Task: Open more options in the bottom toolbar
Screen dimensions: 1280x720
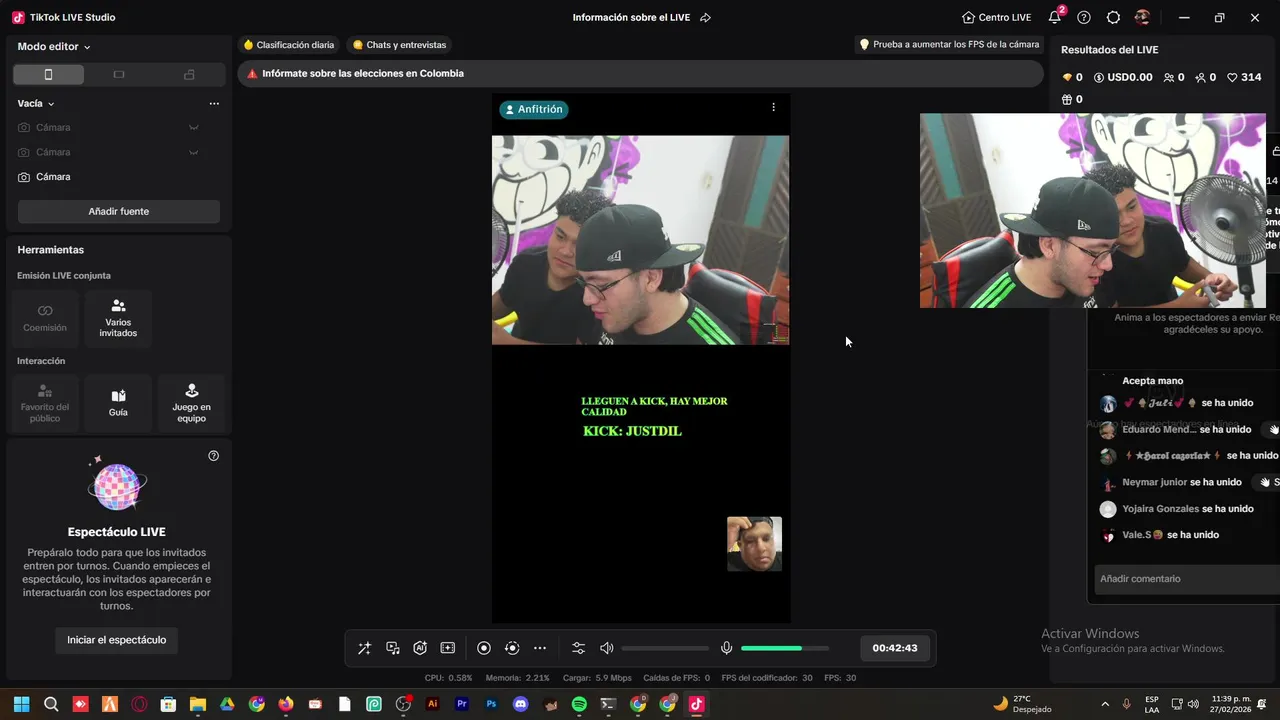Action: 540,648
